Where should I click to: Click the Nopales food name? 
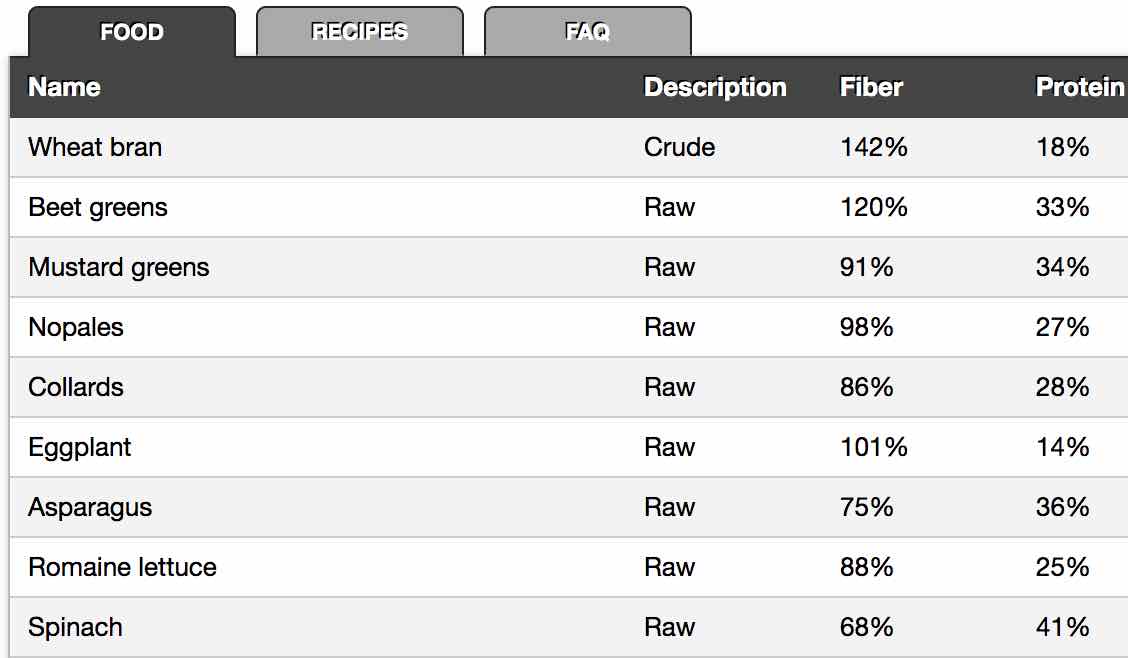point(76,327)
